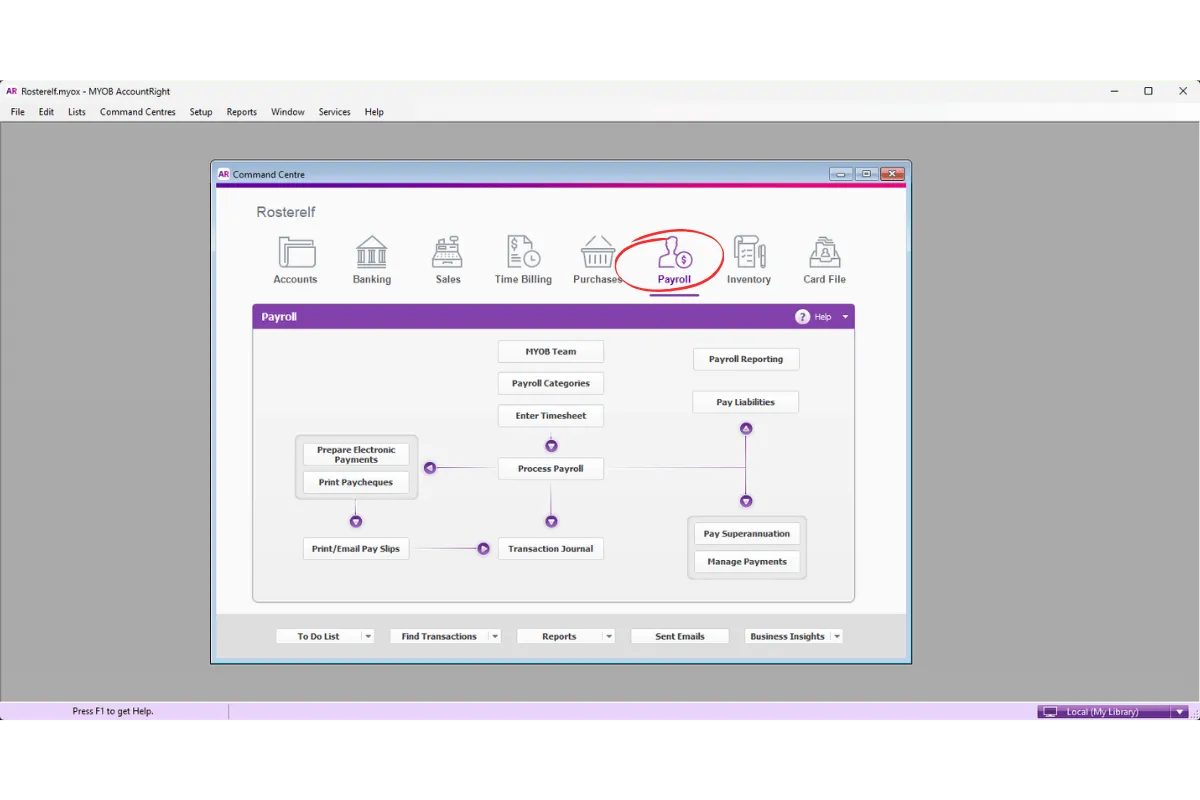Click Prepare Electronic Payments button
The image size is (1200, 800).
coord(356,455)
